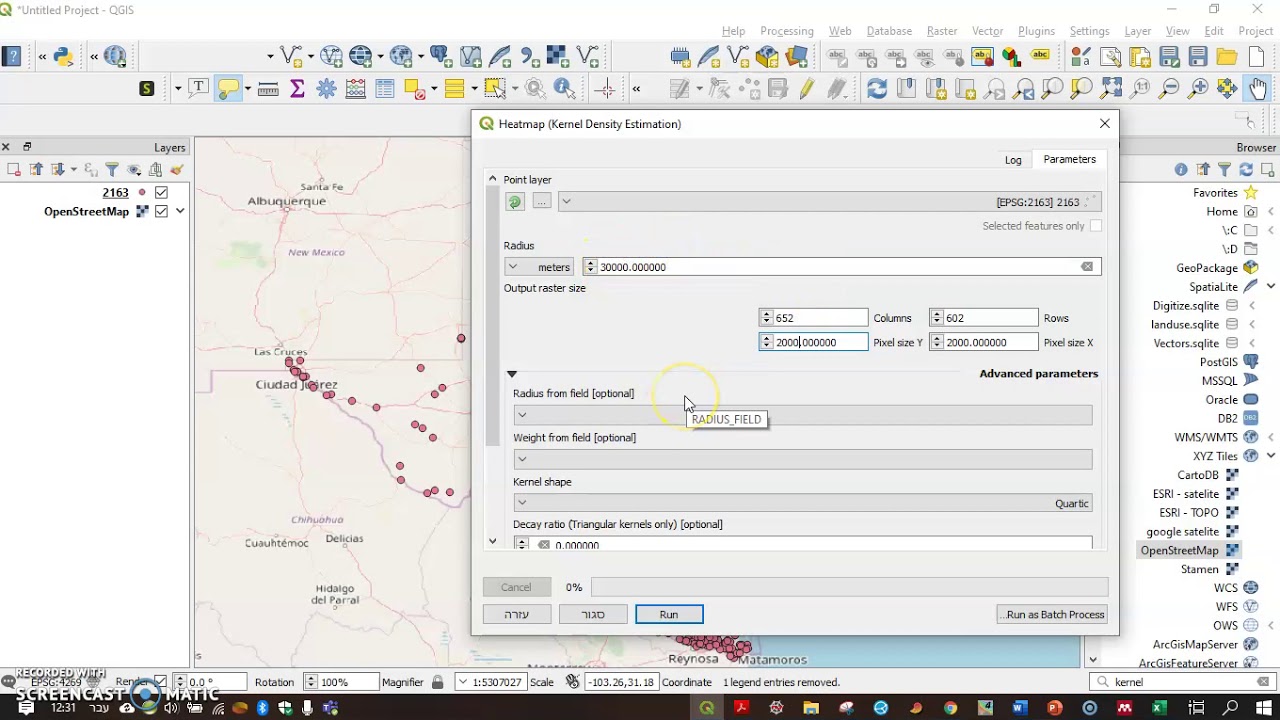Open the Processing menu

click(x=787, y=31)
